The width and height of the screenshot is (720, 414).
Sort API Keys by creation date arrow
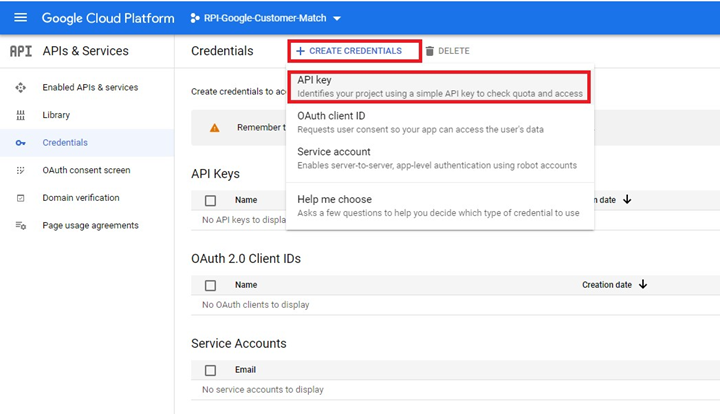[627, 199]
